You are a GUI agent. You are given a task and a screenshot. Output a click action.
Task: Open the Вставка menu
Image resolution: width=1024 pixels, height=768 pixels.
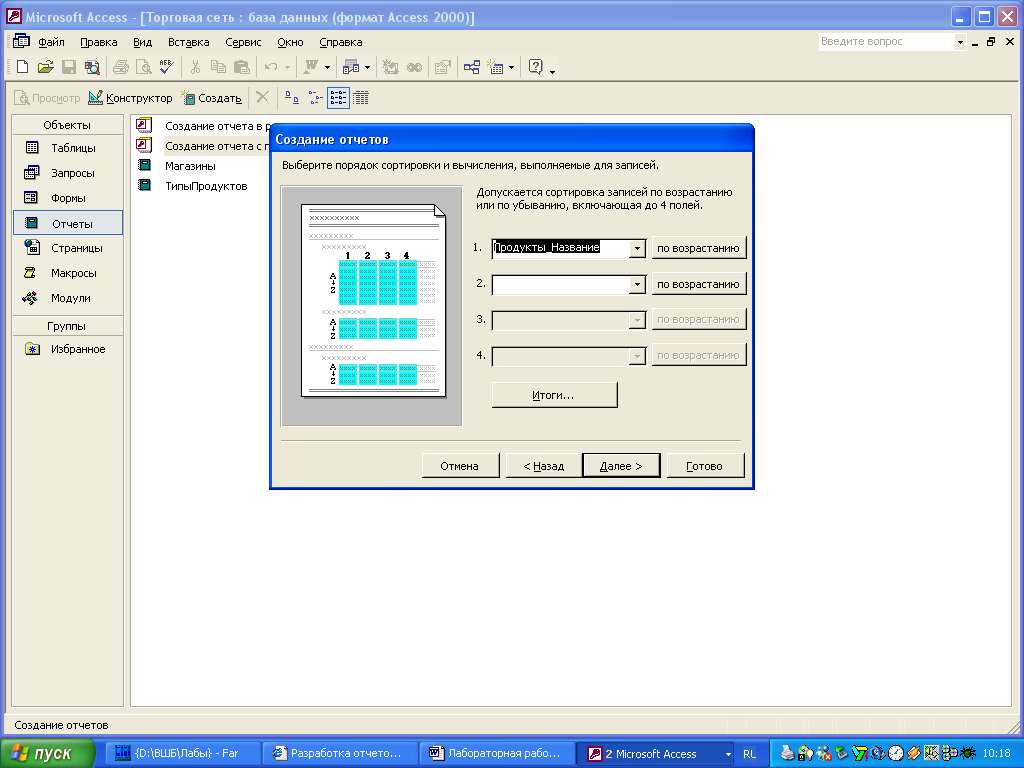[188, 42]
